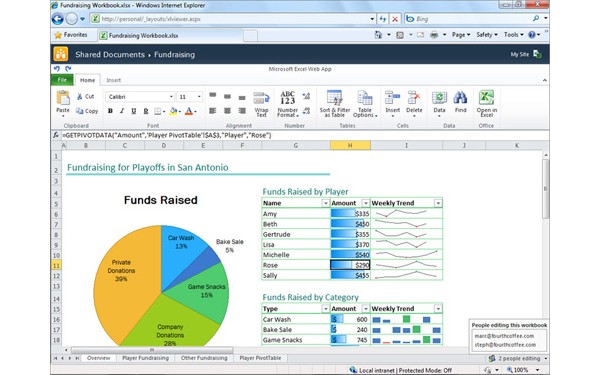Toggle Italic formatting

tap(122, 111)
